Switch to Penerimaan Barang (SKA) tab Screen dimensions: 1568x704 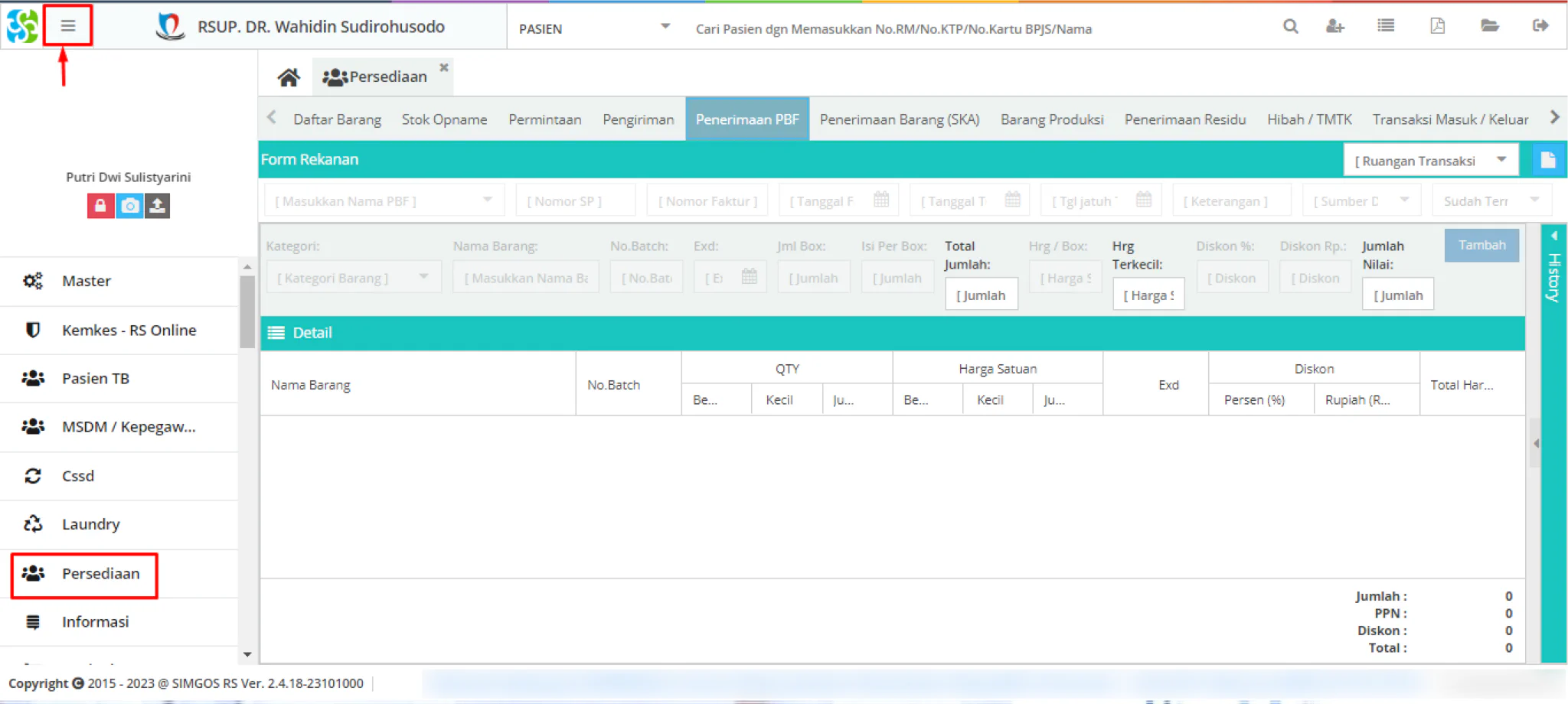(x=900, y=119)
